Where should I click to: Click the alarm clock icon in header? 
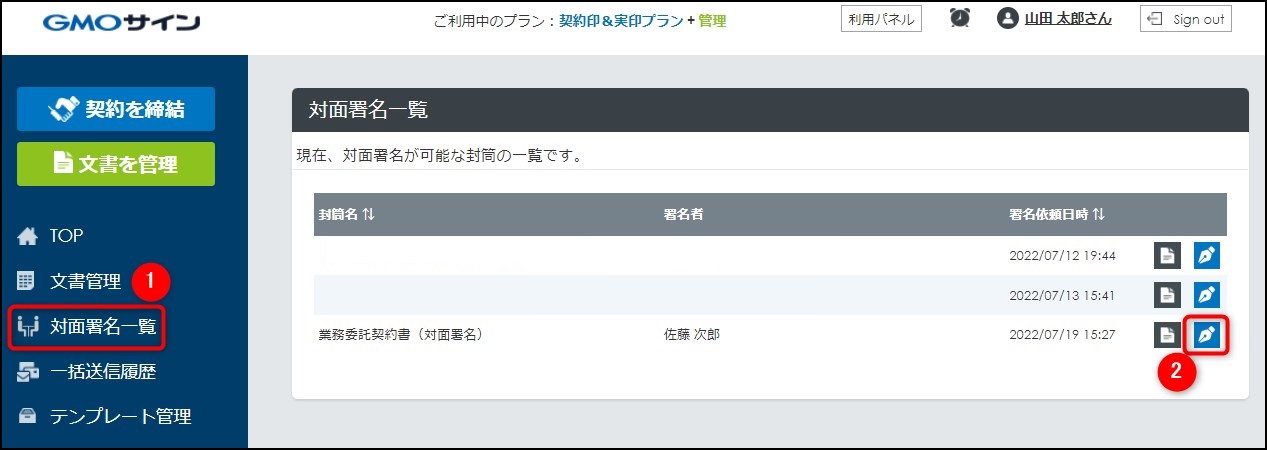960,19
